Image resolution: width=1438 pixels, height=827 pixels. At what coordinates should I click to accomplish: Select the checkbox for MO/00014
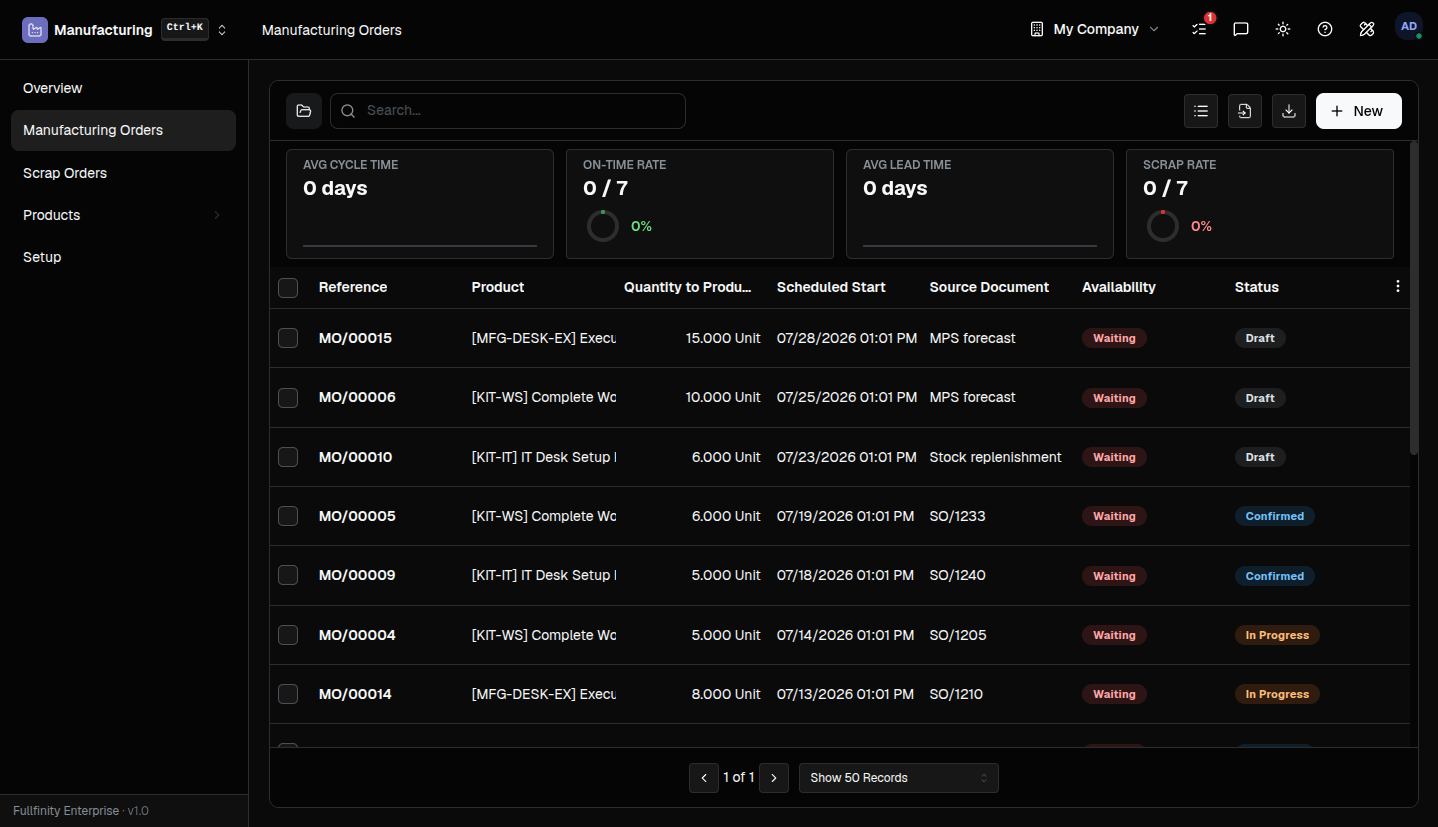[288, 694]
